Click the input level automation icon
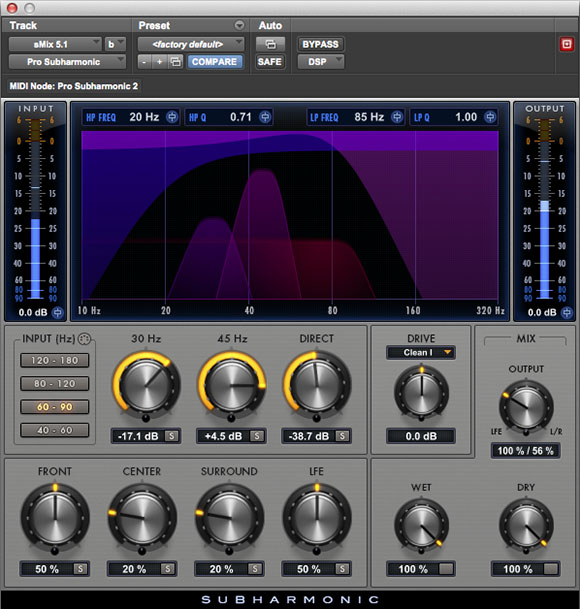The image size is (580, 609). 57,313
